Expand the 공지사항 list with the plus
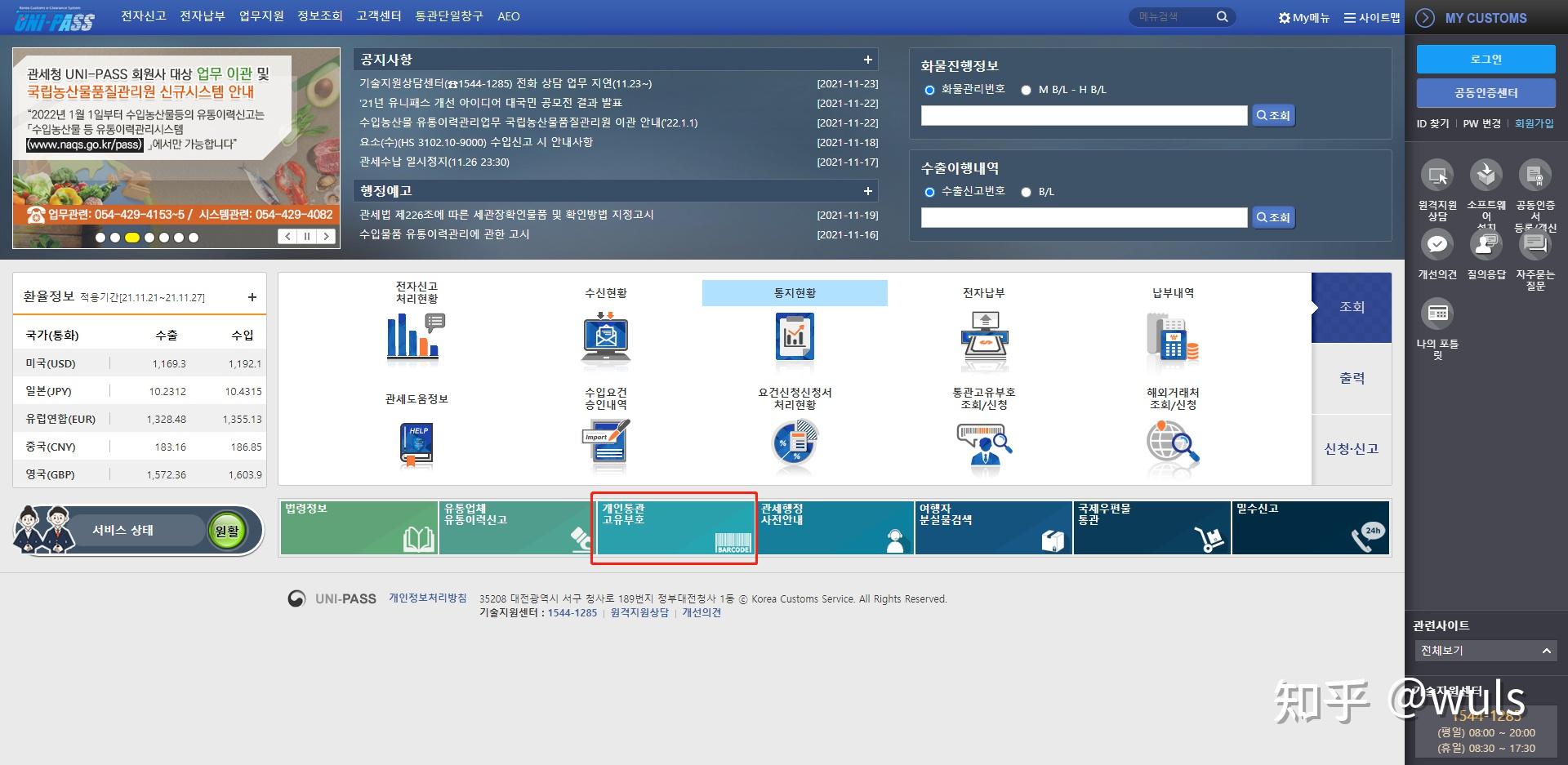 pyautogui.click(x=868, y=59)
